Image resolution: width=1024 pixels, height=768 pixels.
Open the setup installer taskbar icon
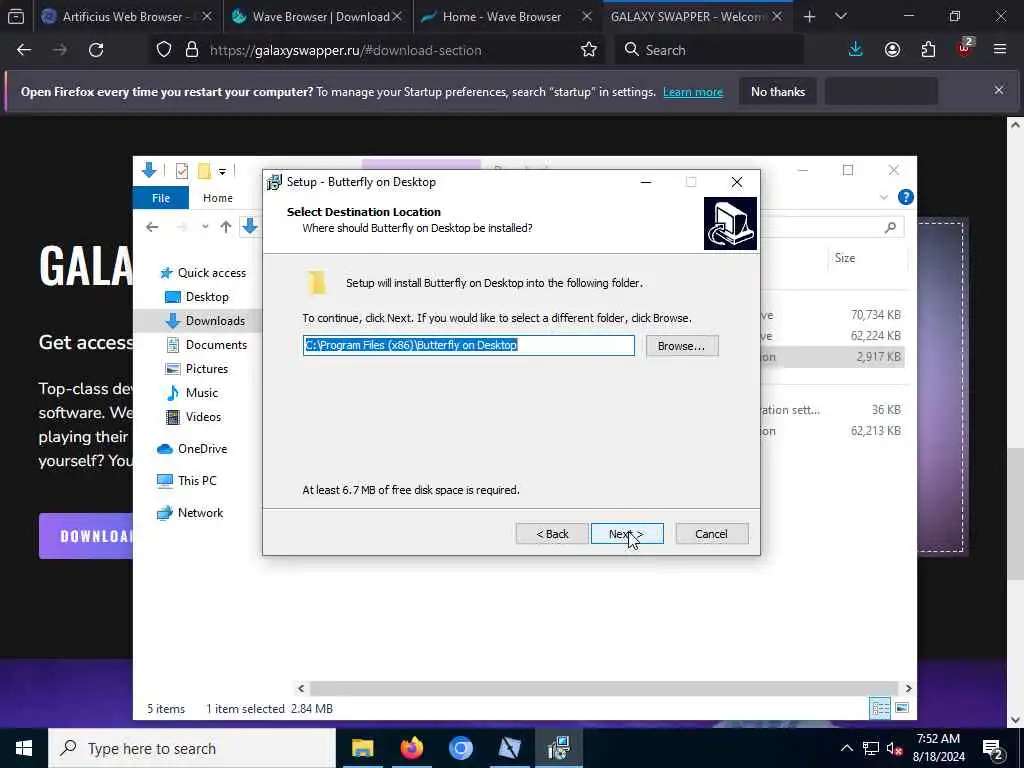coord(558,748)
